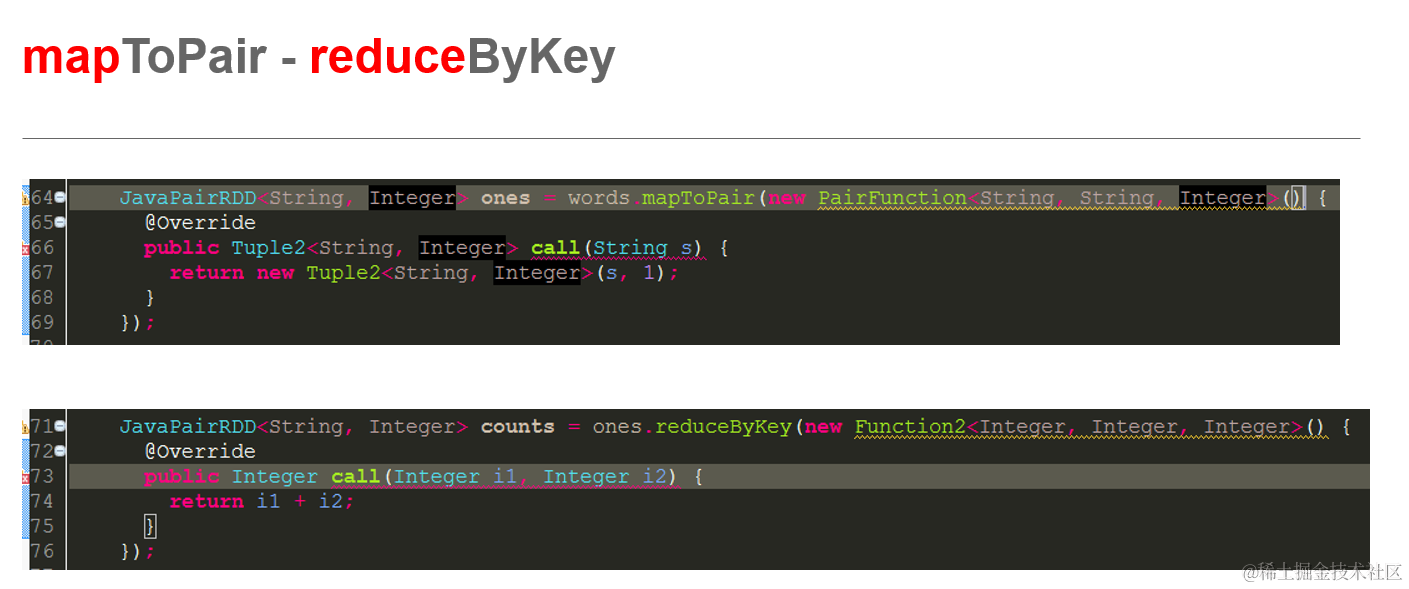Click the 'i1 + i2' expression on line 74
The width and height of the screenshot is (1409, 589).
pos(299,502)
